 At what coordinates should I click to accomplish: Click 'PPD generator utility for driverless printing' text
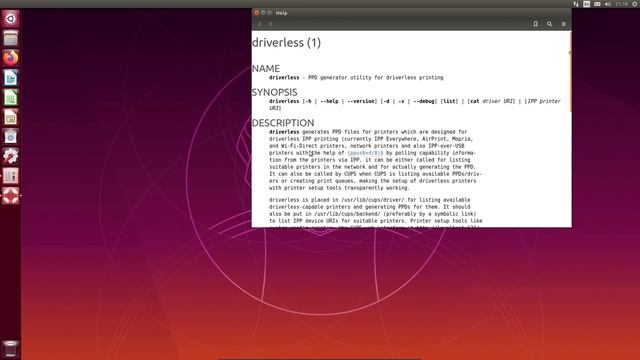pos(376,78)
